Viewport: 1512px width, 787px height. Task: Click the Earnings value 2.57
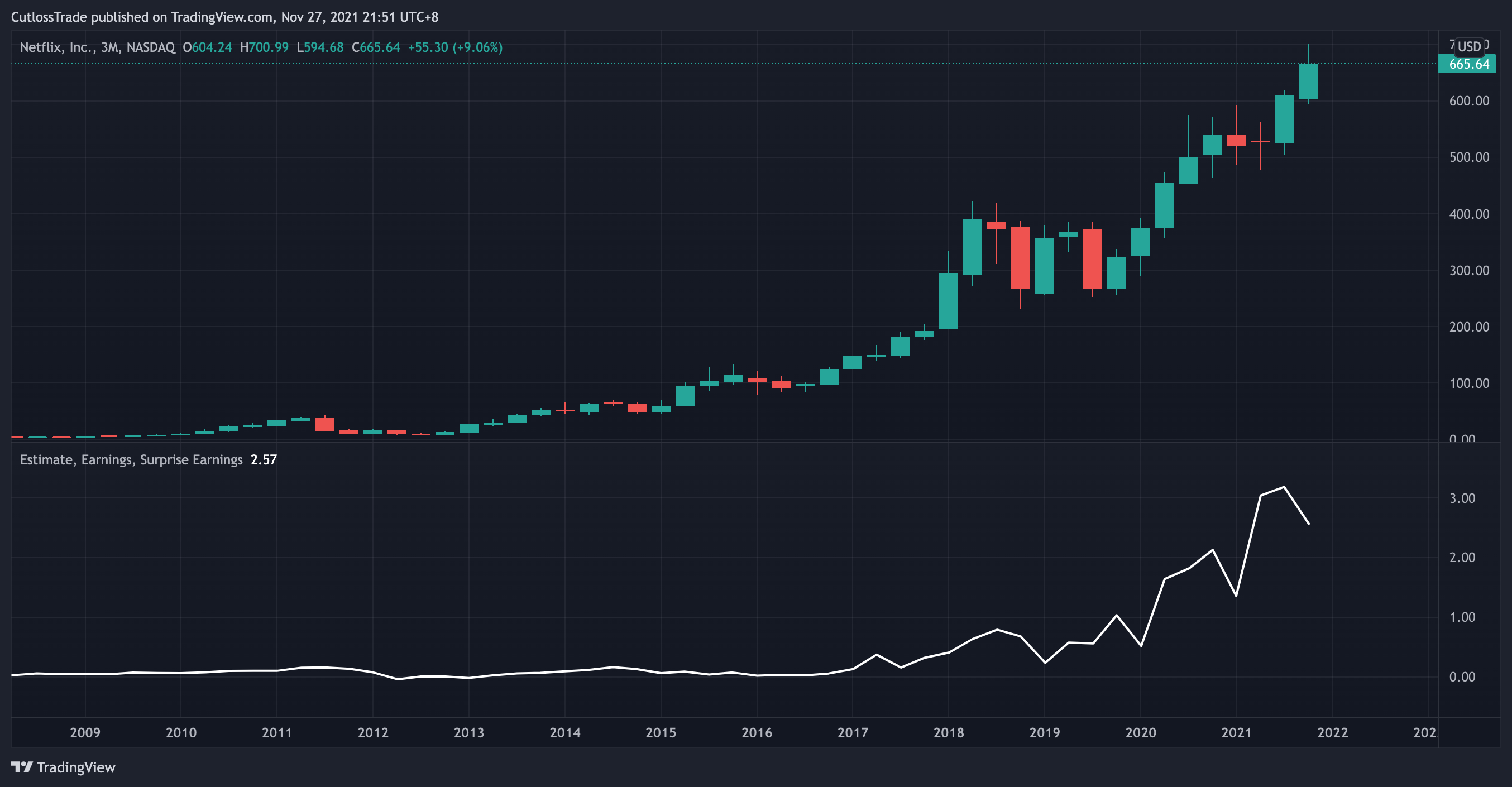click(264, 459)
